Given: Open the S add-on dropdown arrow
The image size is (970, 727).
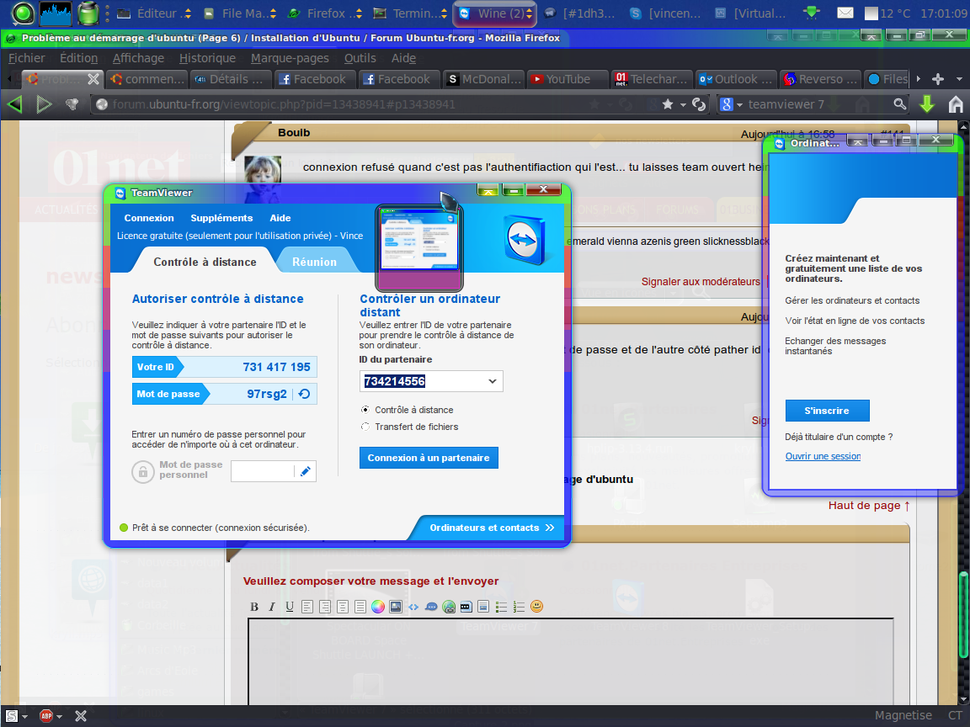Looking at the screenshot, I should click(x=25, y=716).
